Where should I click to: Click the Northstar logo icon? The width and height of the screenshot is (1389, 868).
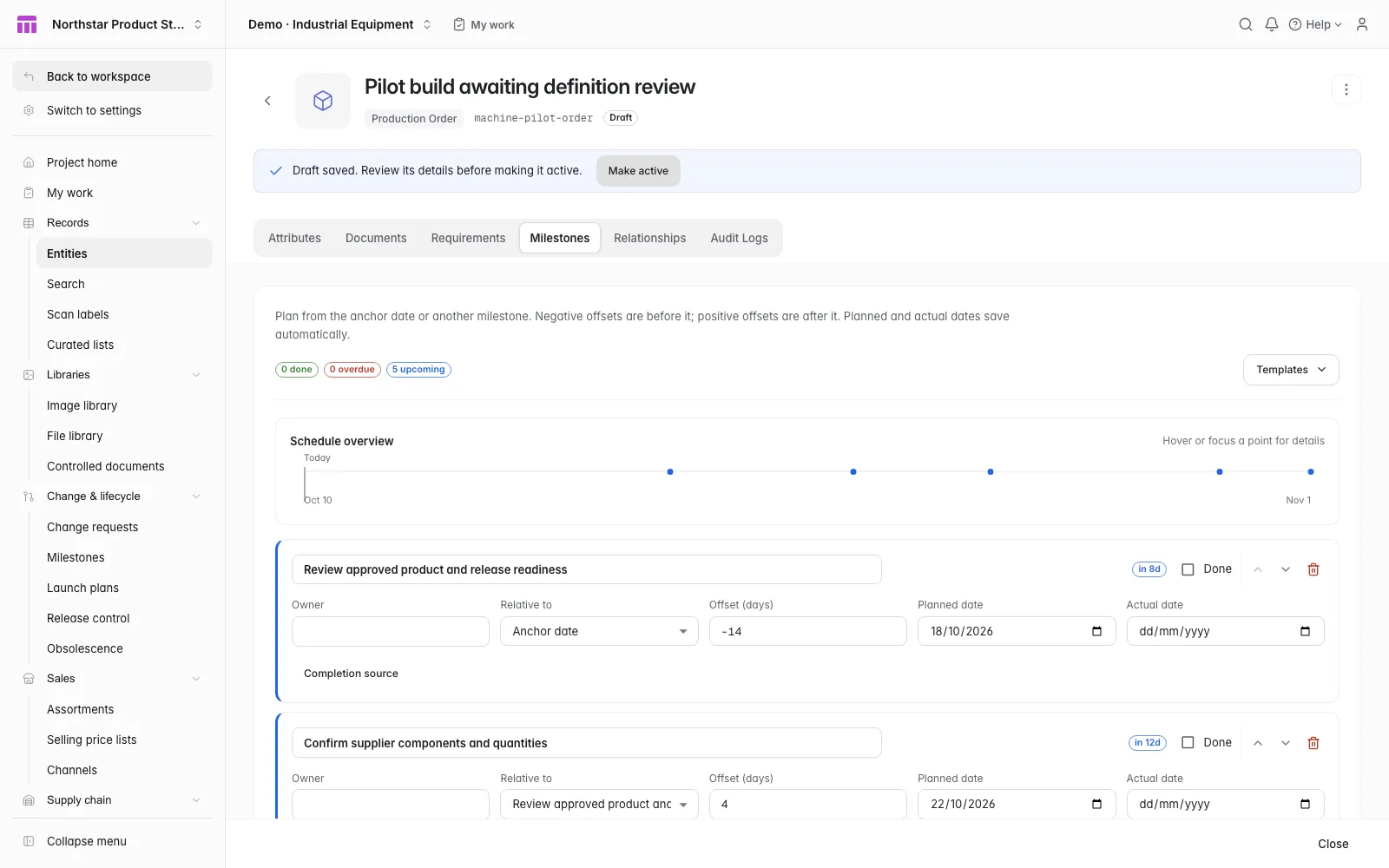pos(27,24)
